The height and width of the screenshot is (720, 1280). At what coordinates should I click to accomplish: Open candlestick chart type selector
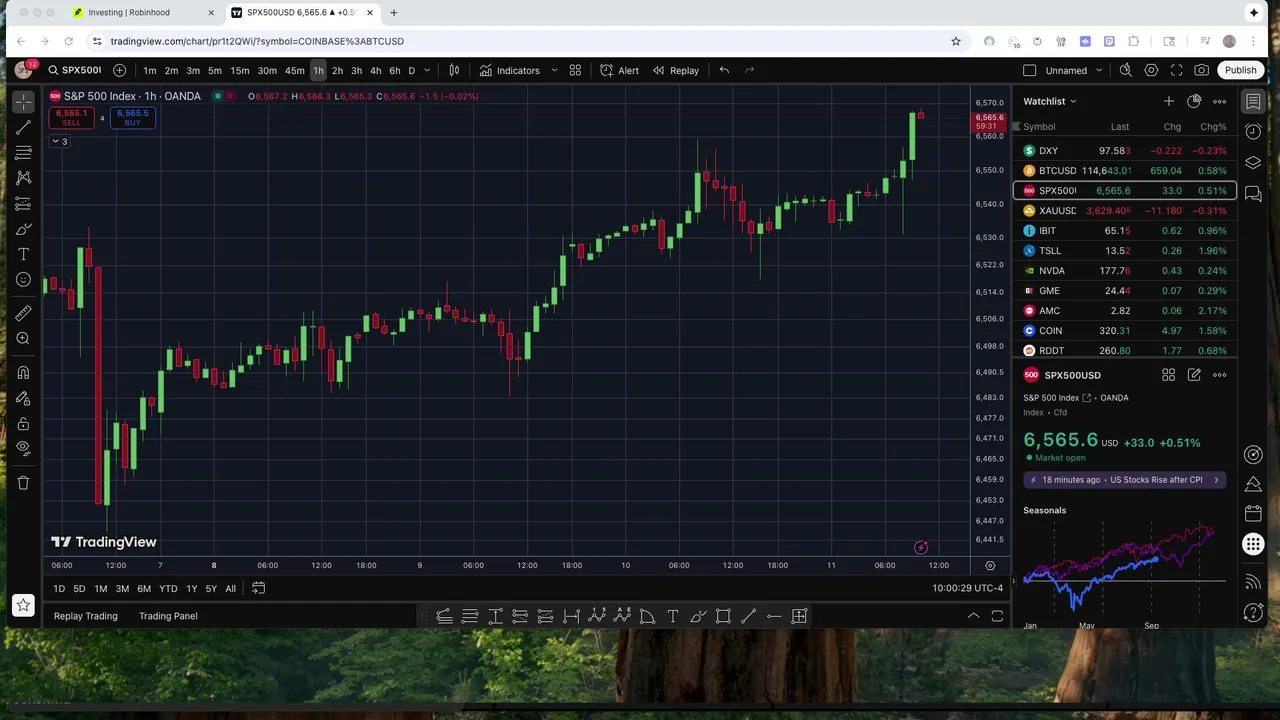point(454,70)
